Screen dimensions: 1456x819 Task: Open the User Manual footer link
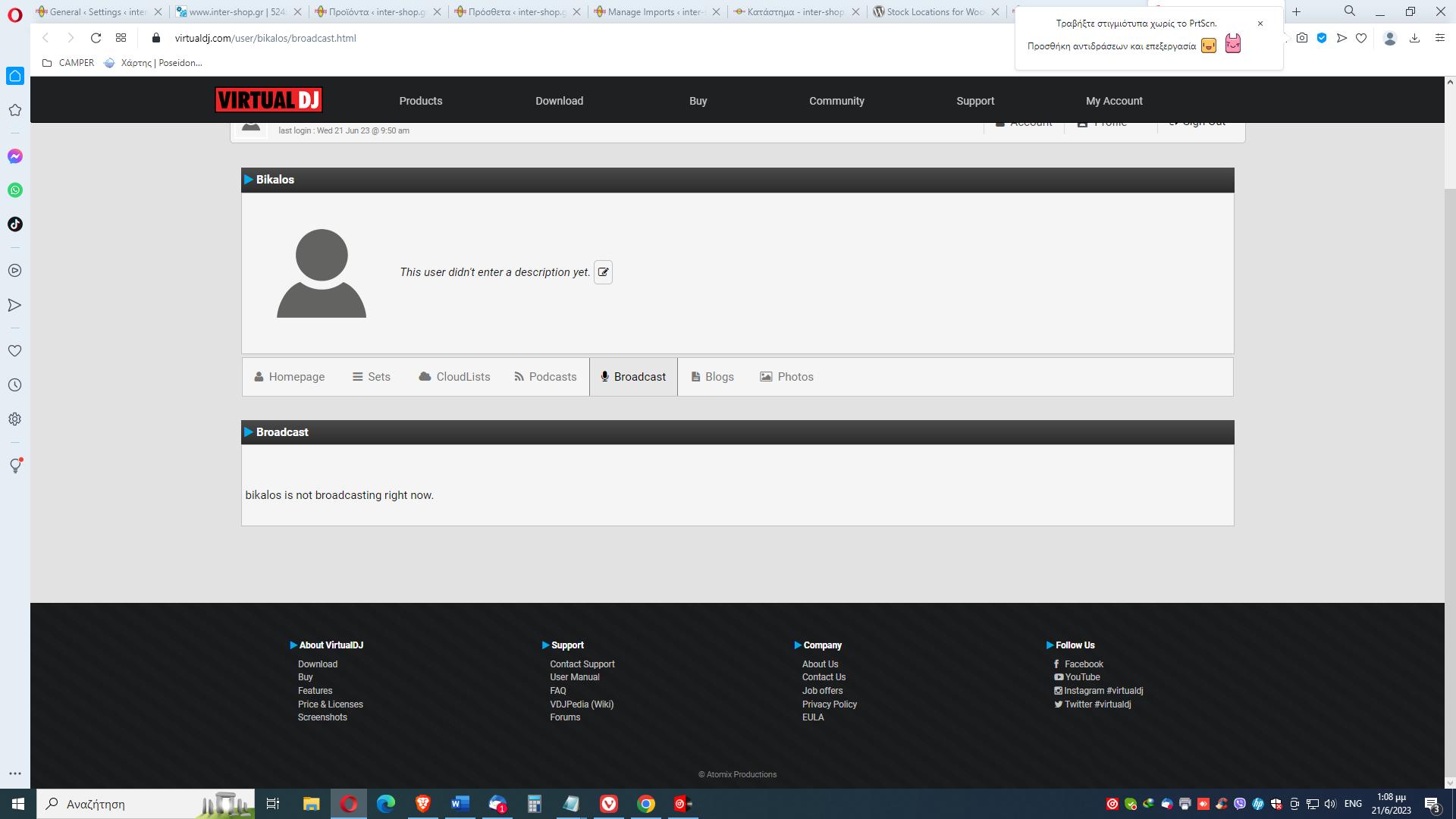[575, 677]
